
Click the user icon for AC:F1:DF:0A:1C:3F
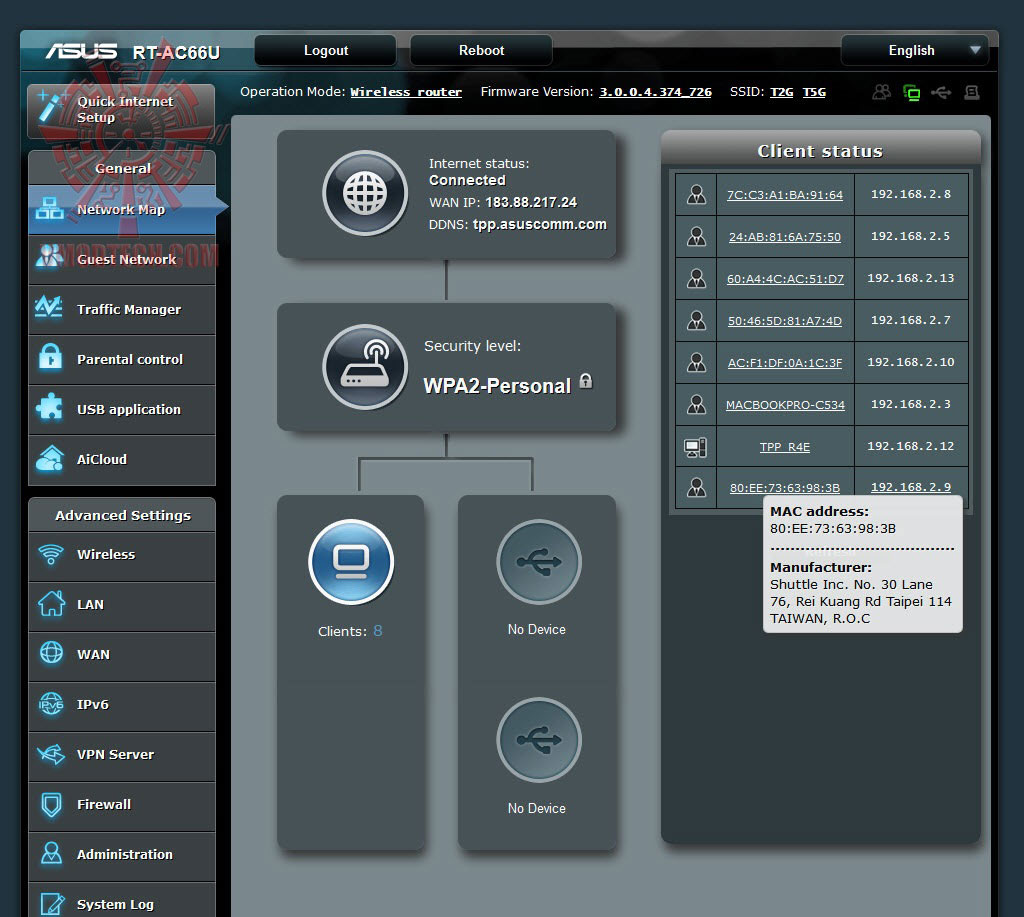tap(696, 362)
